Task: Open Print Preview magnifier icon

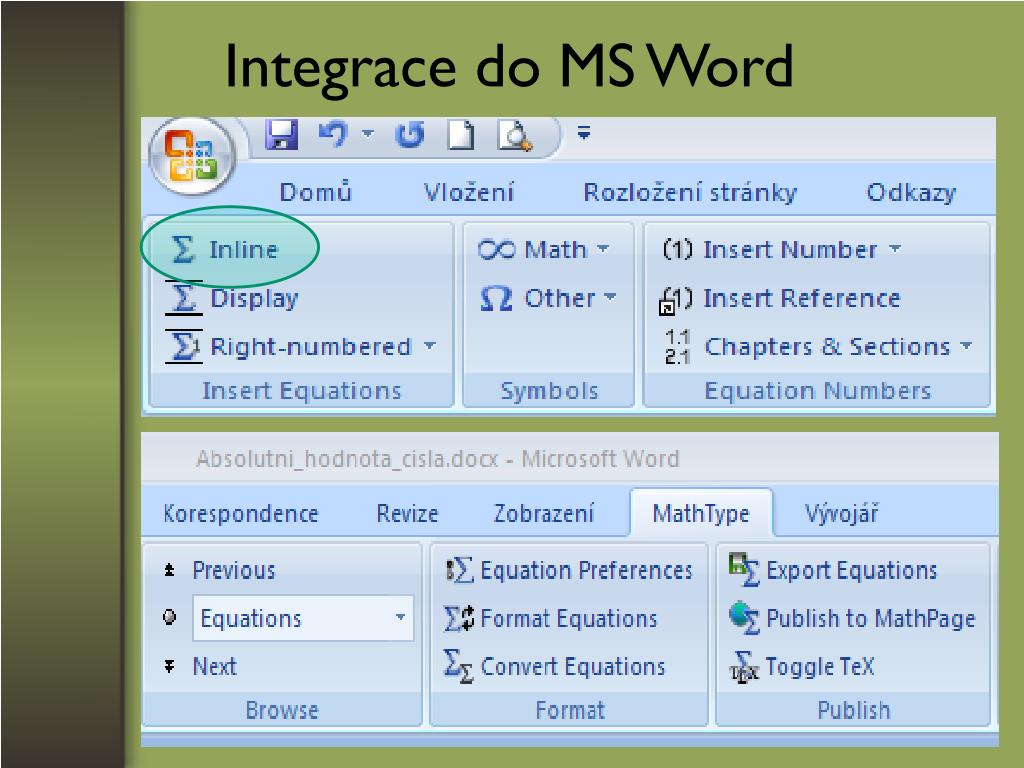Action: coord(515,136)
